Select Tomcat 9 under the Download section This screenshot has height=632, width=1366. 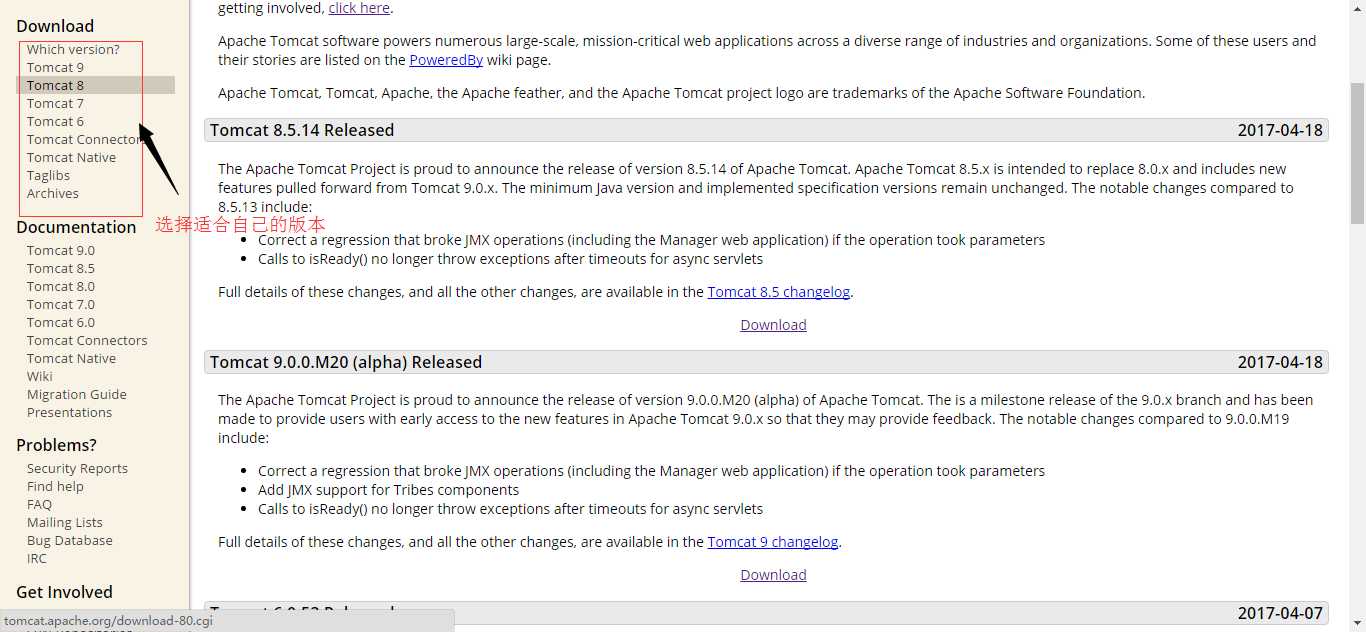click(55, 67)
